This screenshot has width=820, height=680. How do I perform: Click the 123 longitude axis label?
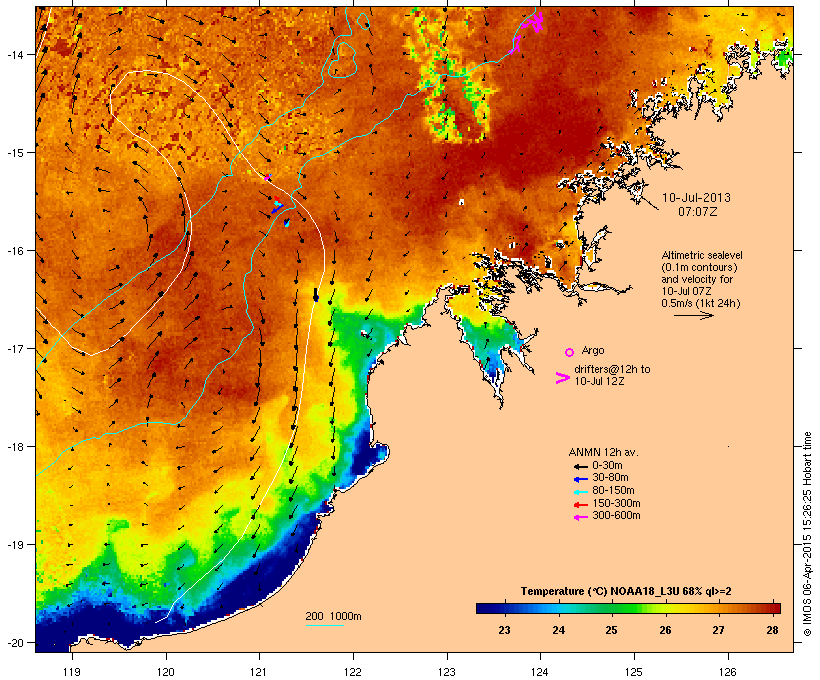point(447,672)
